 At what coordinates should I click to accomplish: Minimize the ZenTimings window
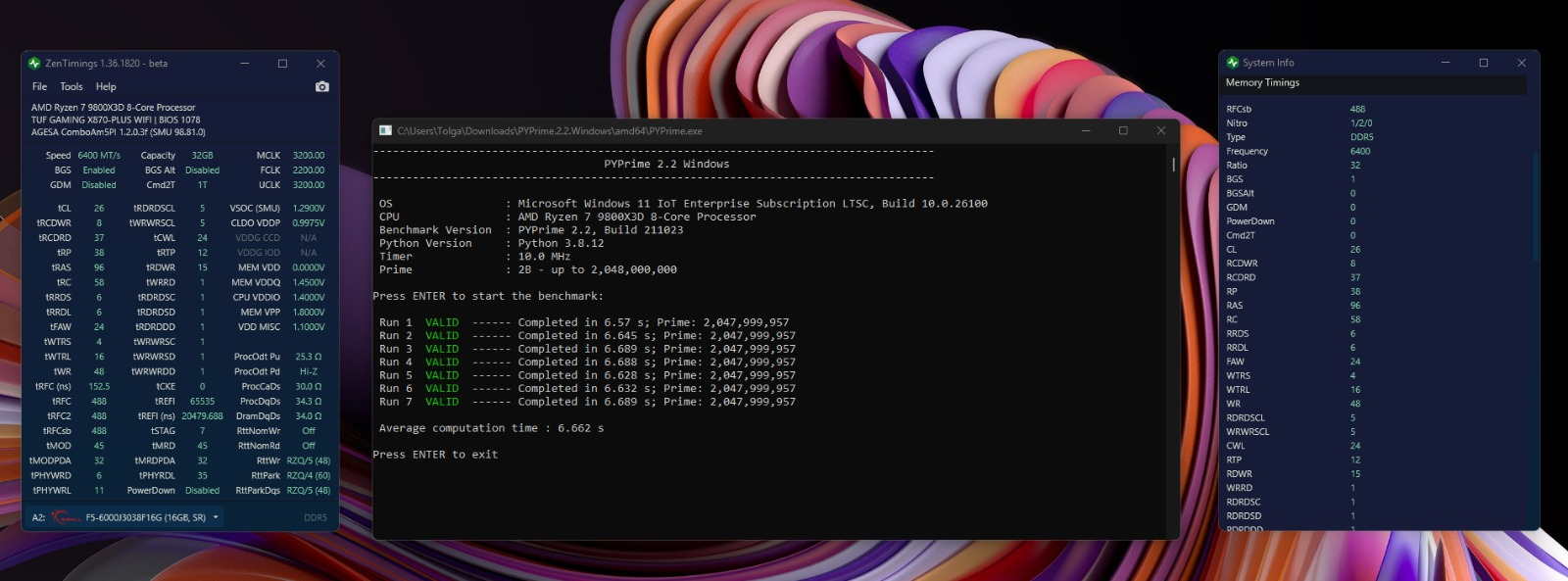[x=245, y=64]
